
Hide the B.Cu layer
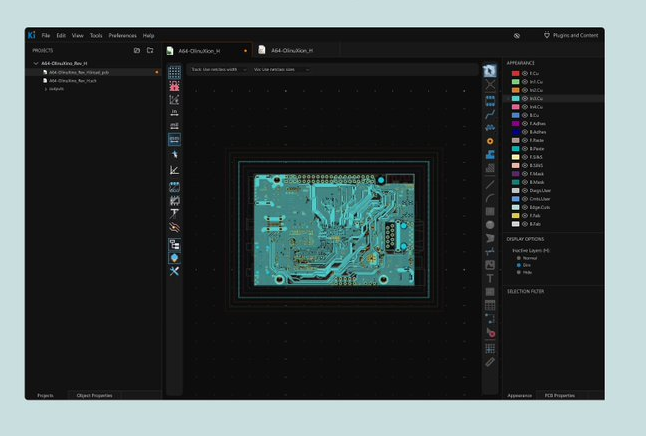click(525, 115)
